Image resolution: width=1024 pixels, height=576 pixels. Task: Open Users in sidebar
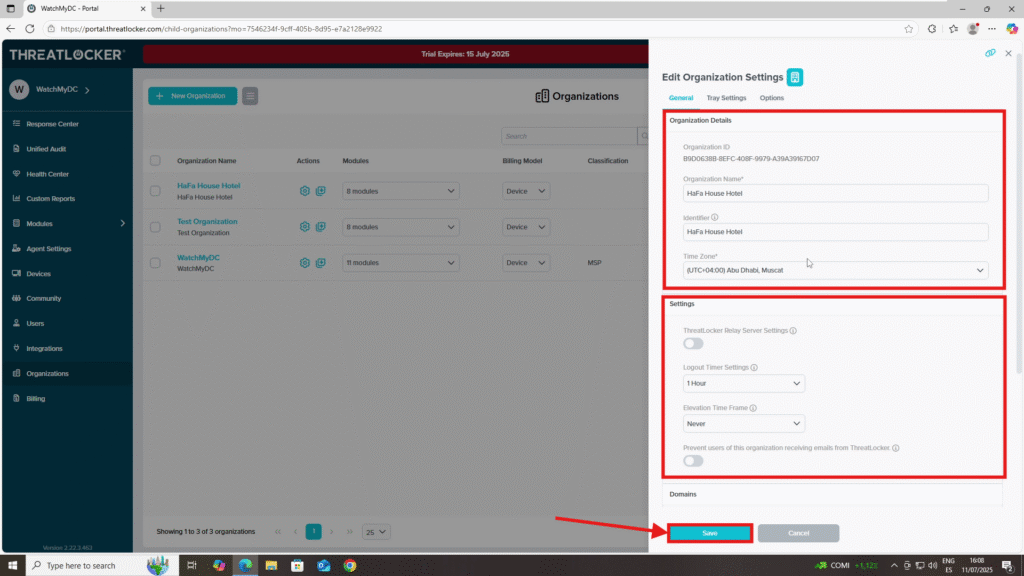35,323
